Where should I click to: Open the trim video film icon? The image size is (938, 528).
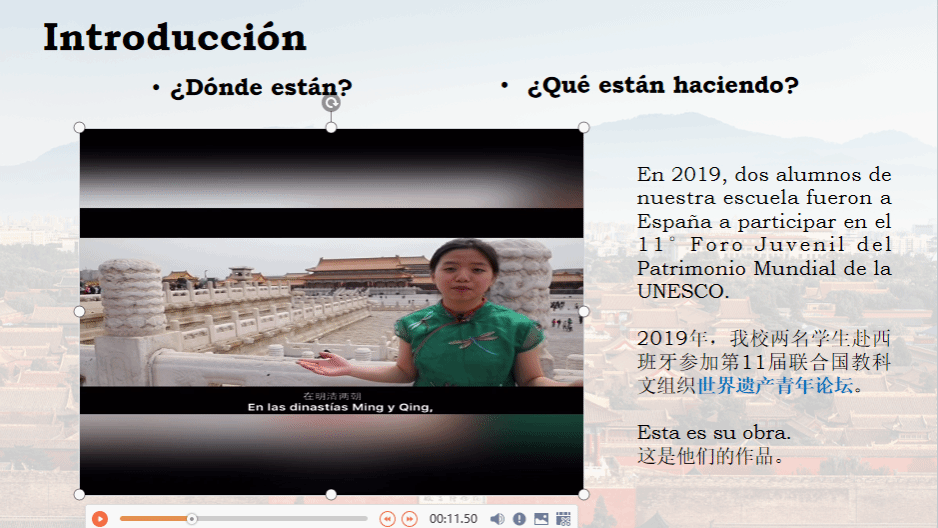[x=563, y=519]
